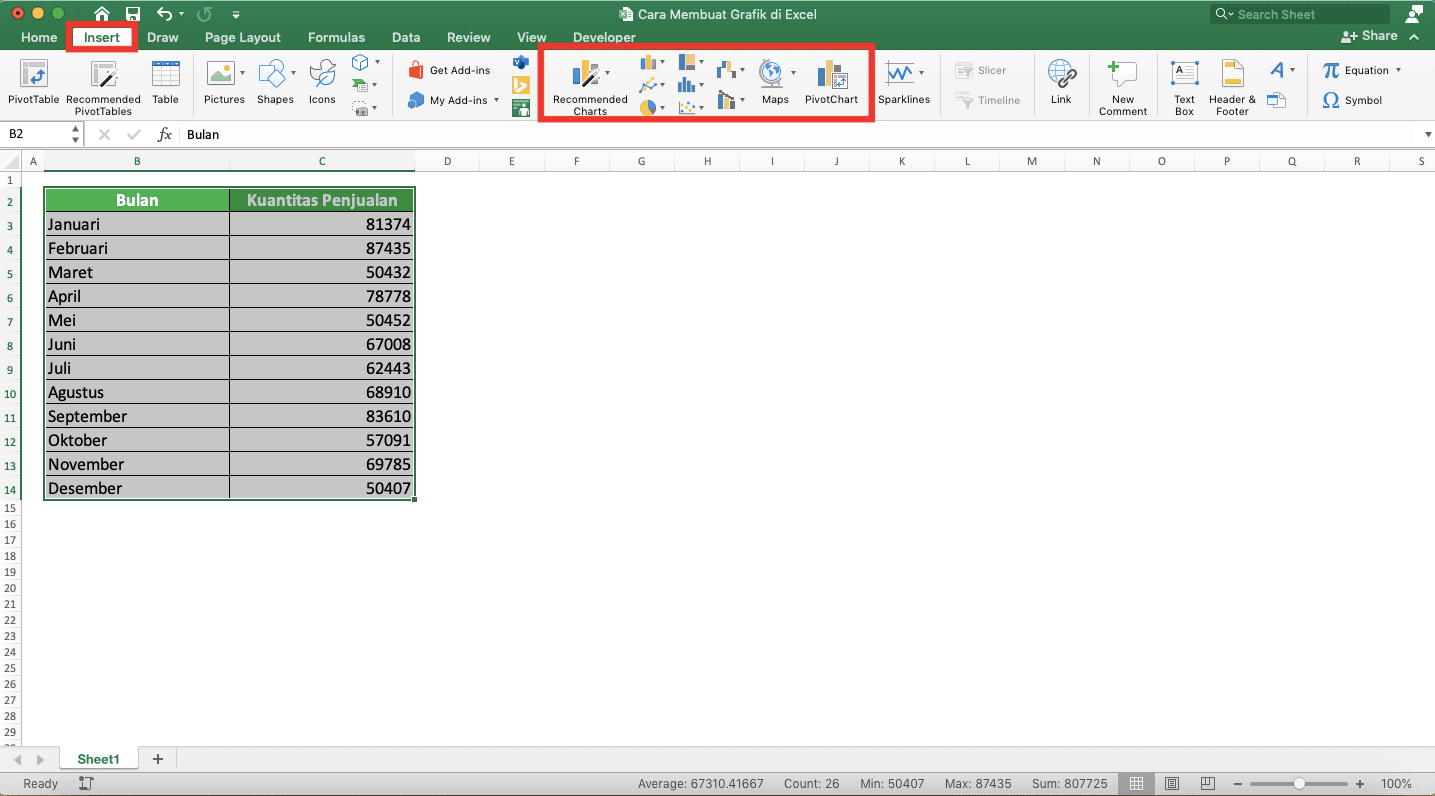Customize the Quick Access Toolbar
Viewport: 1435px width, 796px height.
point(236,15)
